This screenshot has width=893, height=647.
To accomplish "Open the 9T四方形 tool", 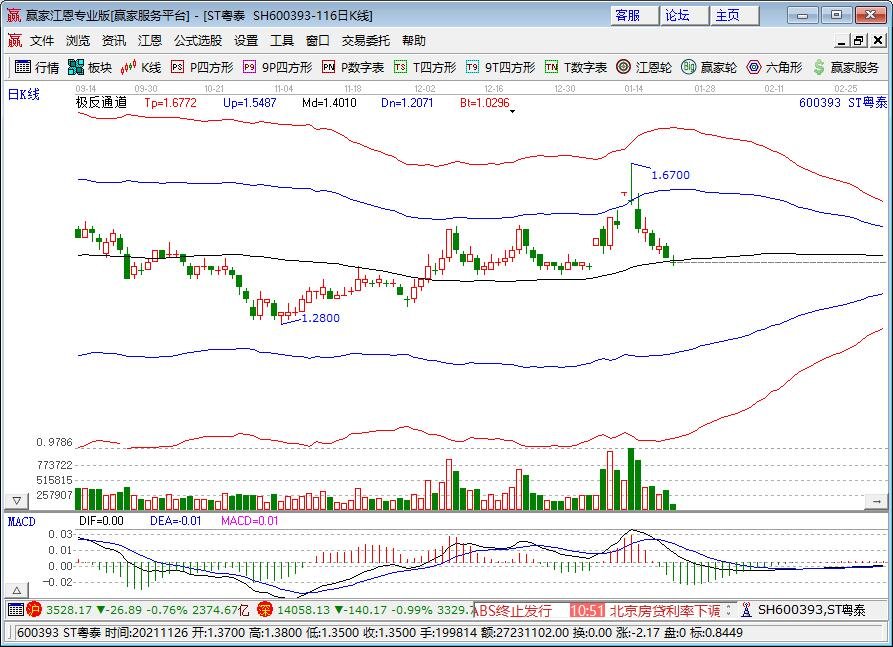I will pos(501,67).
